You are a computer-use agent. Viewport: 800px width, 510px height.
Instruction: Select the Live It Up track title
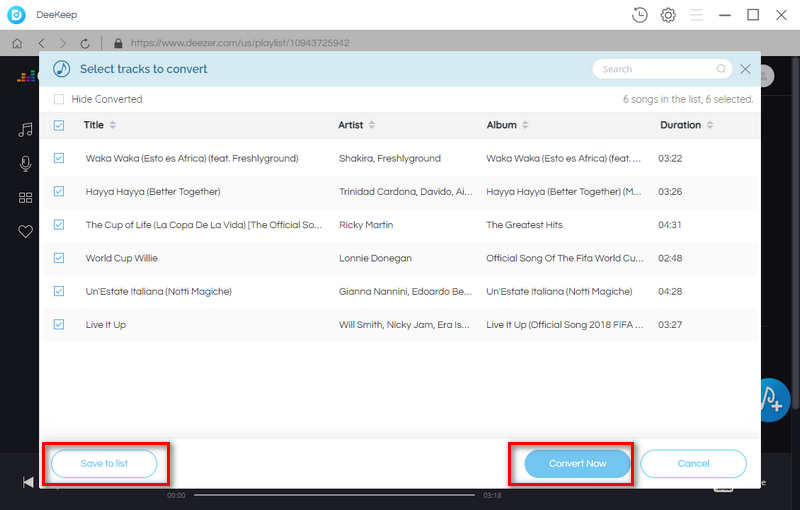(106, 325)
